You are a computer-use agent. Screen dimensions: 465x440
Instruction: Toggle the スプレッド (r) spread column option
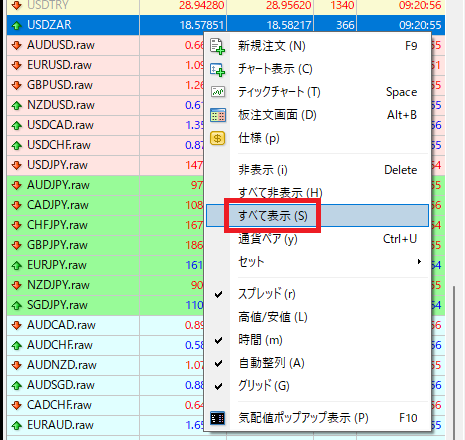(x=317, y=294)
